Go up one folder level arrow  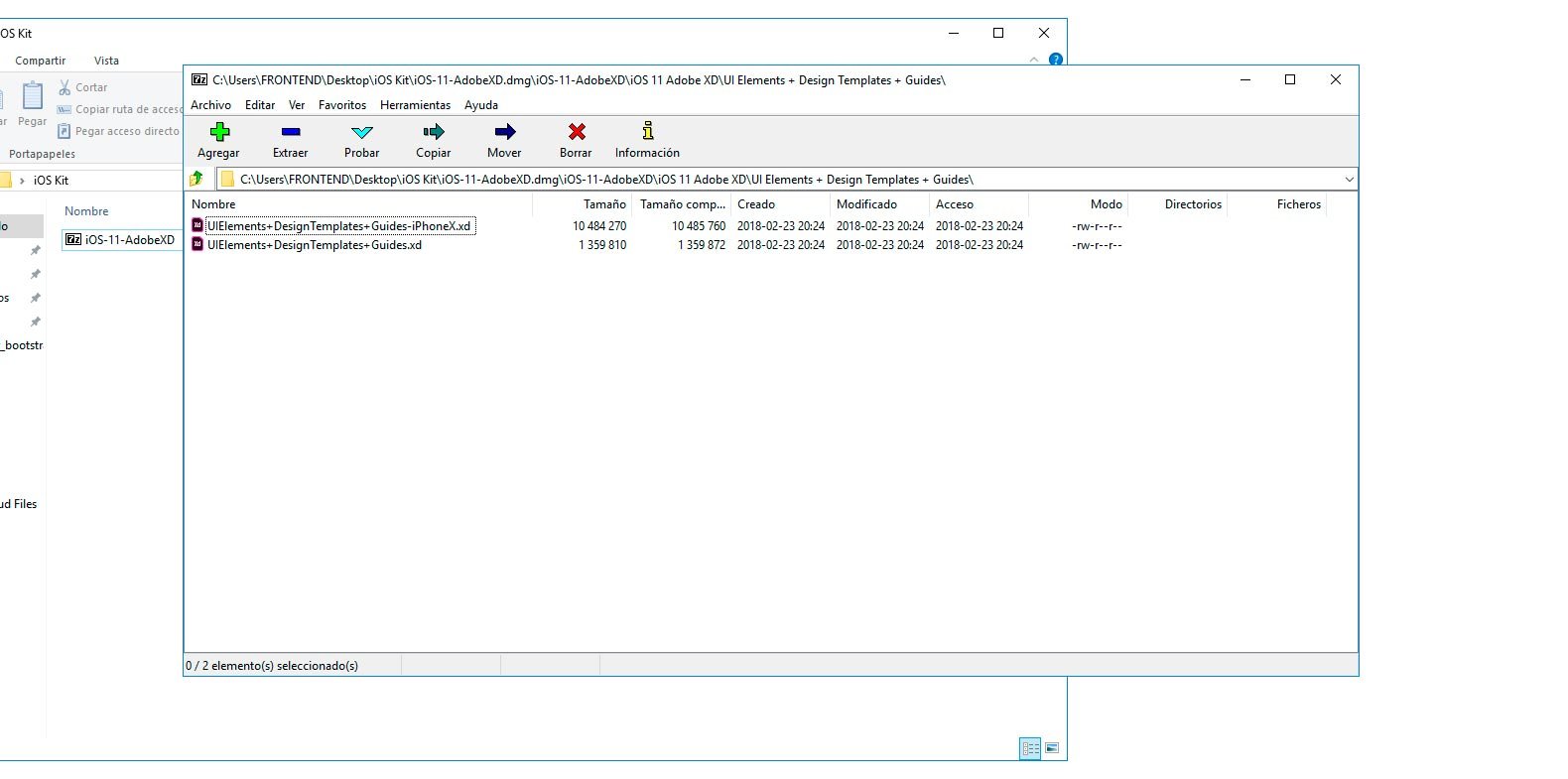point(196,179)
